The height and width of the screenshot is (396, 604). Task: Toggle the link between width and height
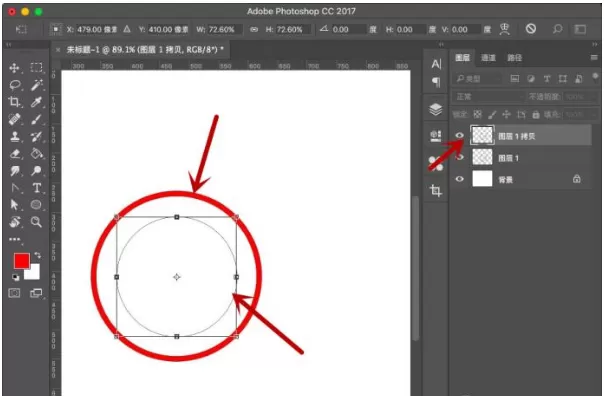(x=254, y=29)
